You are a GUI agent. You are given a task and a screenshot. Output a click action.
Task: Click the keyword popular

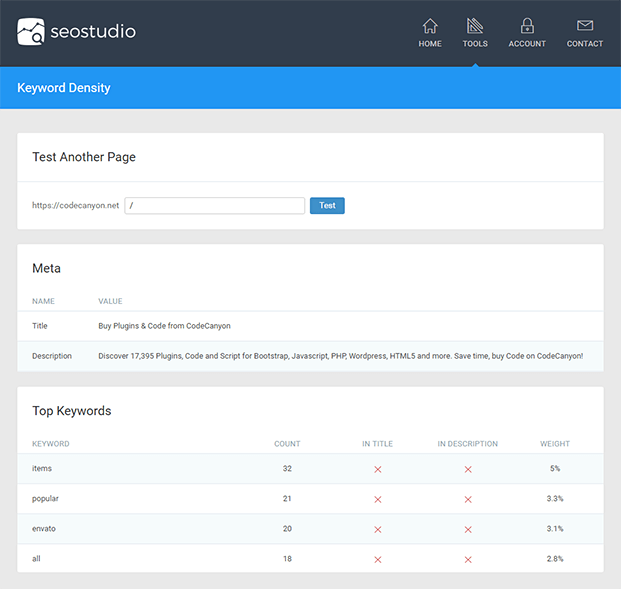pyautogui.click(x=45, y=499)
